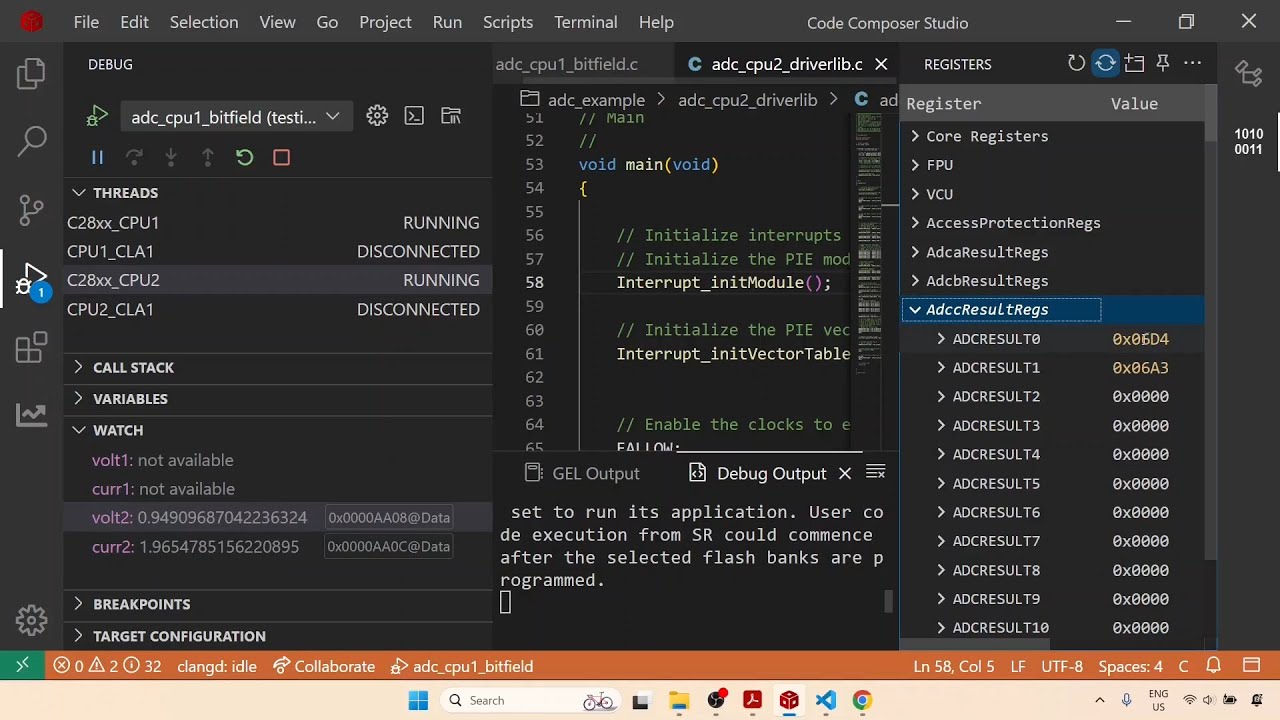Open the Run and Debug view
The width and height of the screenshot is (1280, 720).
[32, 279]
